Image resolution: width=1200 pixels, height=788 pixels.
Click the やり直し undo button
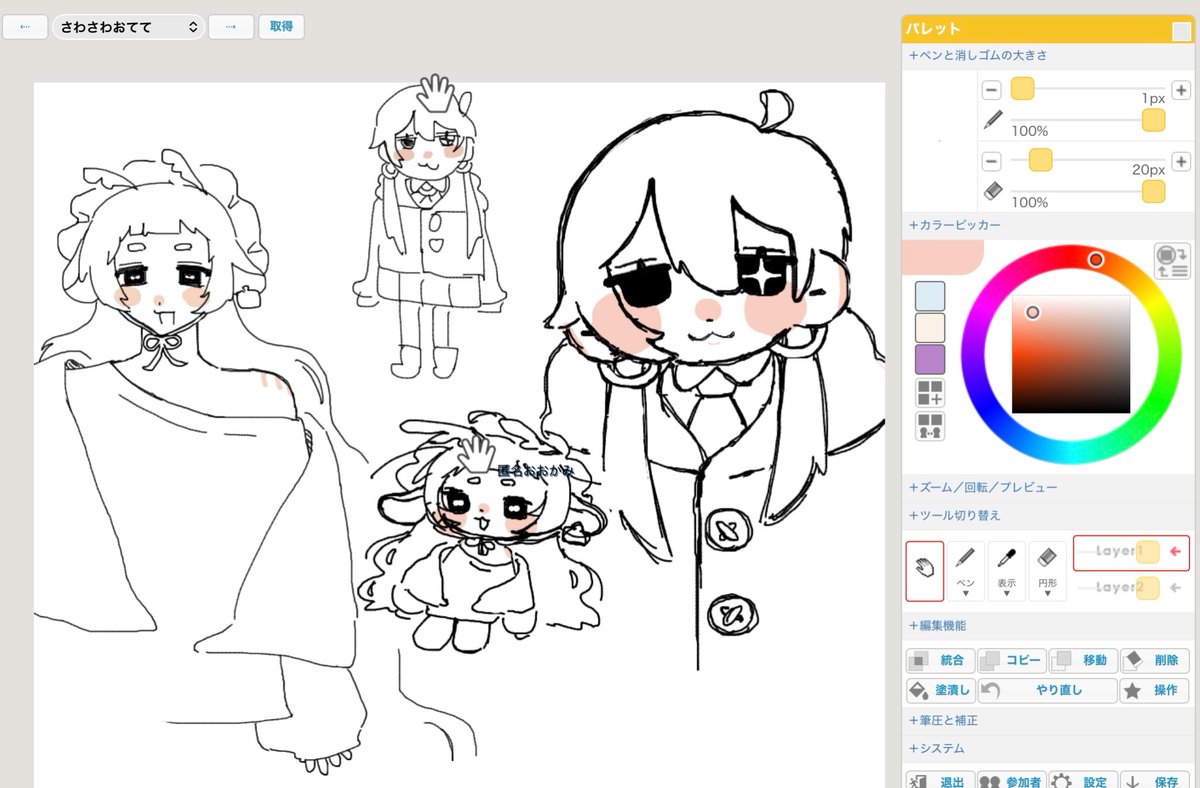click(1047, 691)
